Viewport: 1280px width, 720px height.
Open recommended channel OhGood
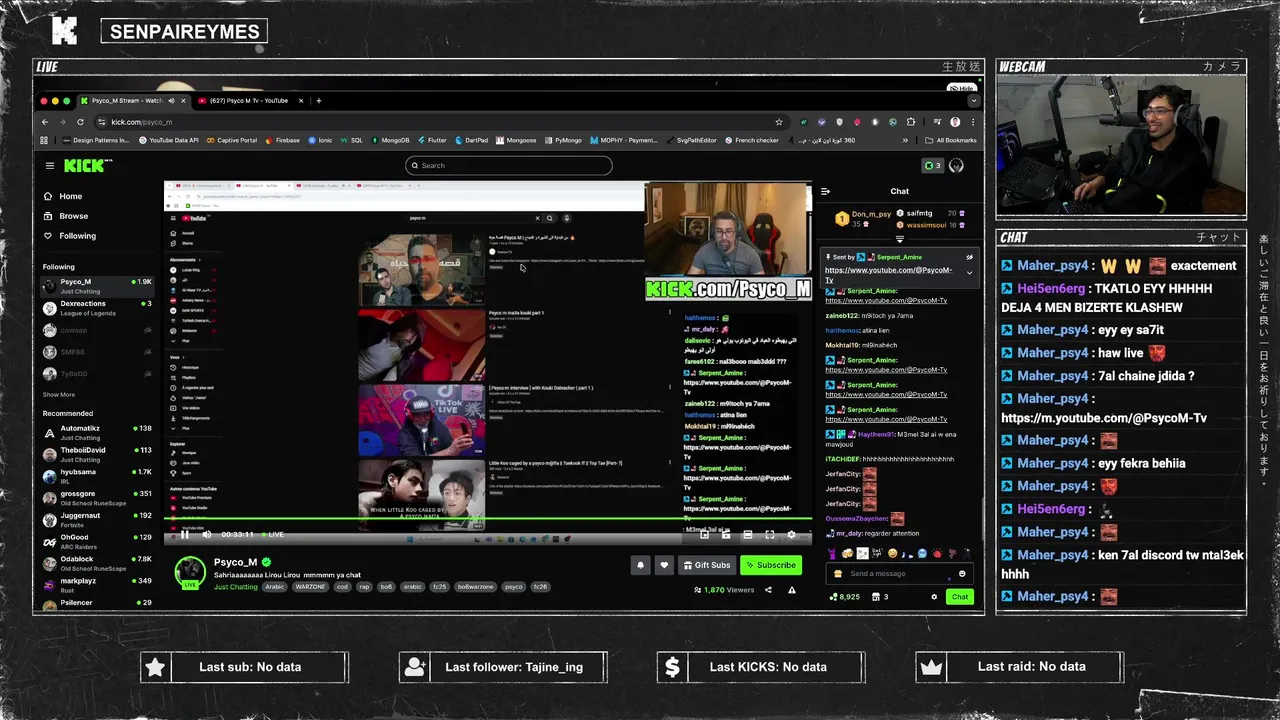(x=97, y=541)
